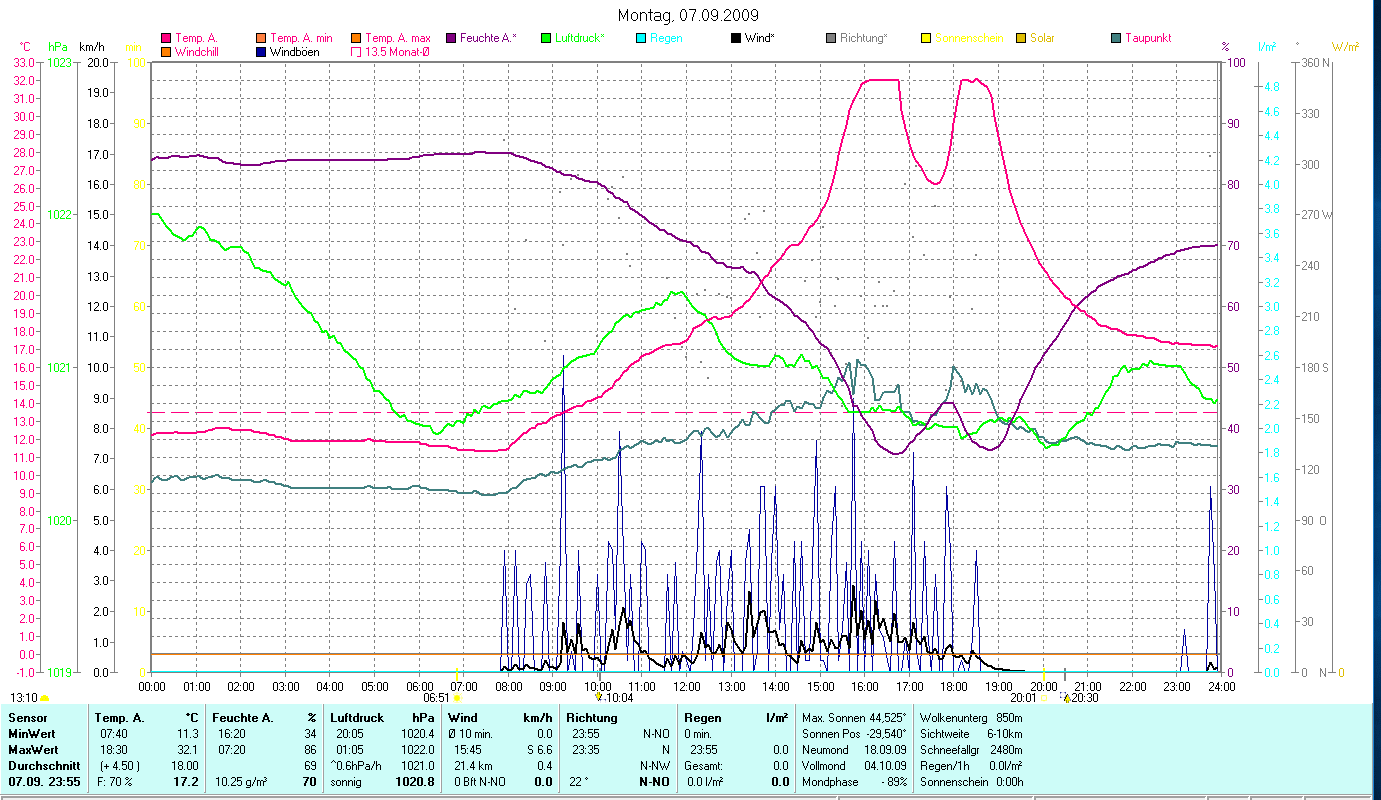This screenshot has width=1381, height=800.
Task: Click the gray Richtung legend square
Action: [831, 38]
